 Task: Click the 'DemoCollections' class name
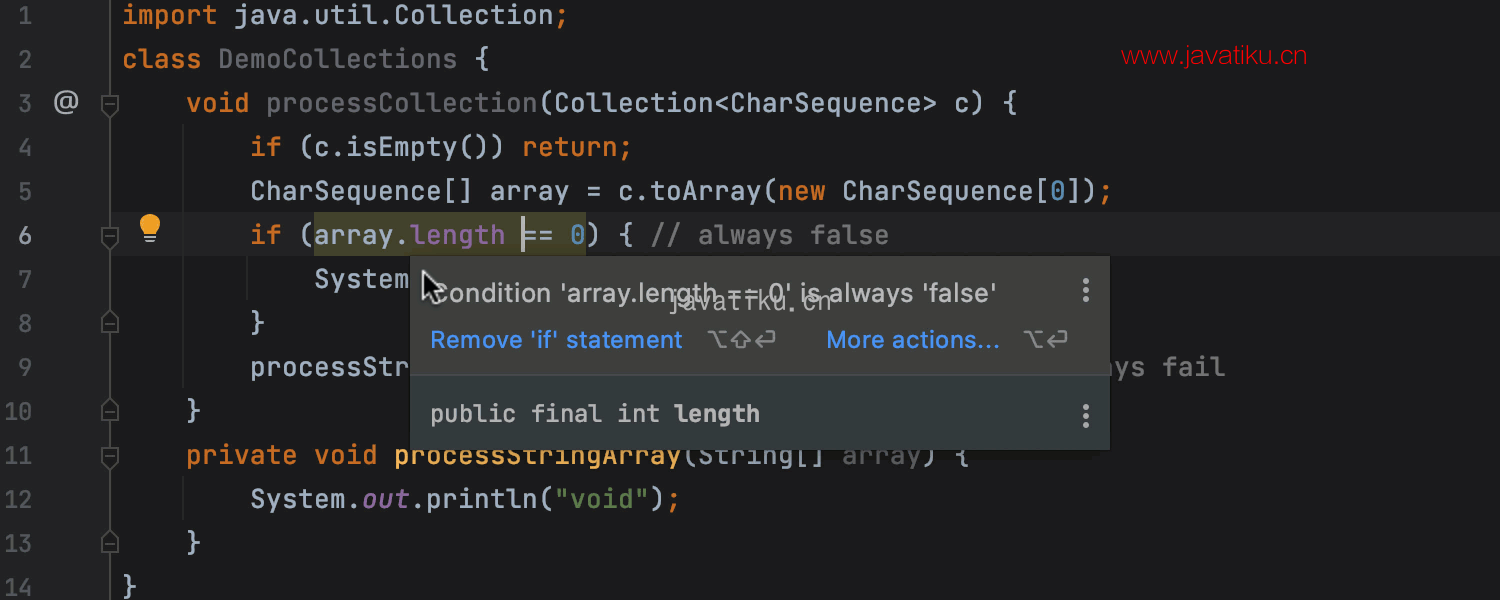338,59
